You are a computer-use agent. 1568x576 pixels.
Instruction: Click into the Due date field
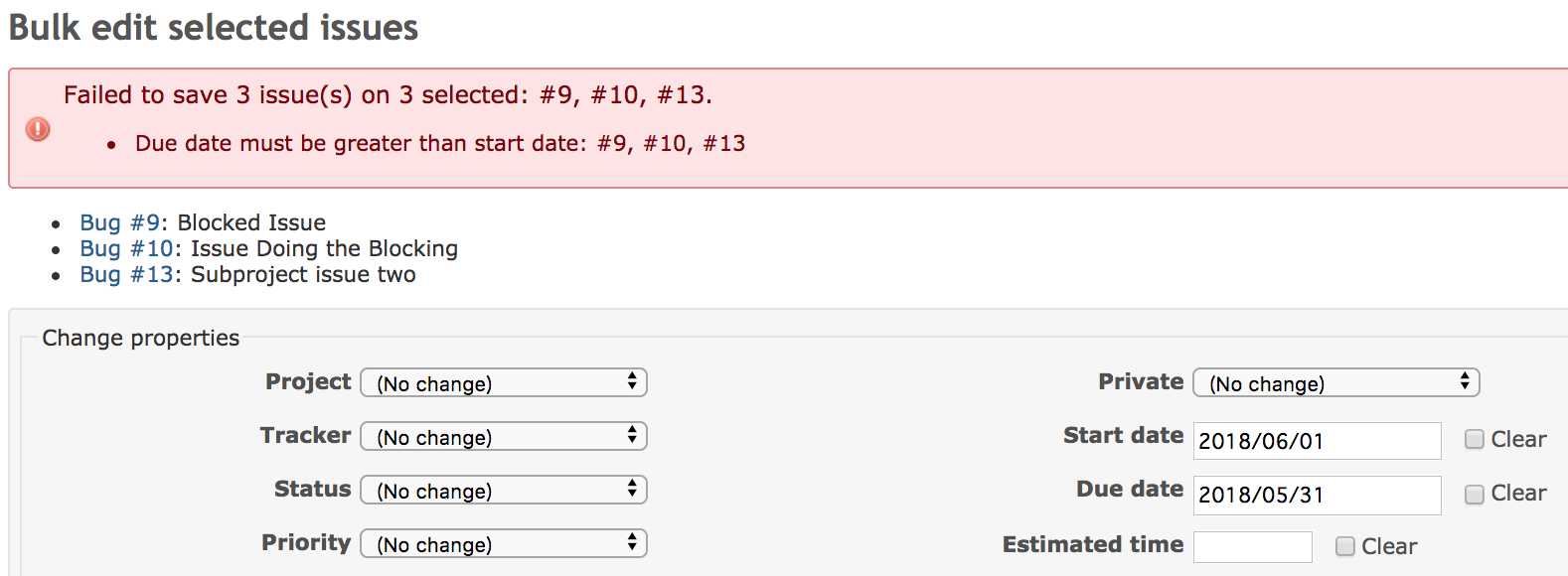tap(1318, 495)
